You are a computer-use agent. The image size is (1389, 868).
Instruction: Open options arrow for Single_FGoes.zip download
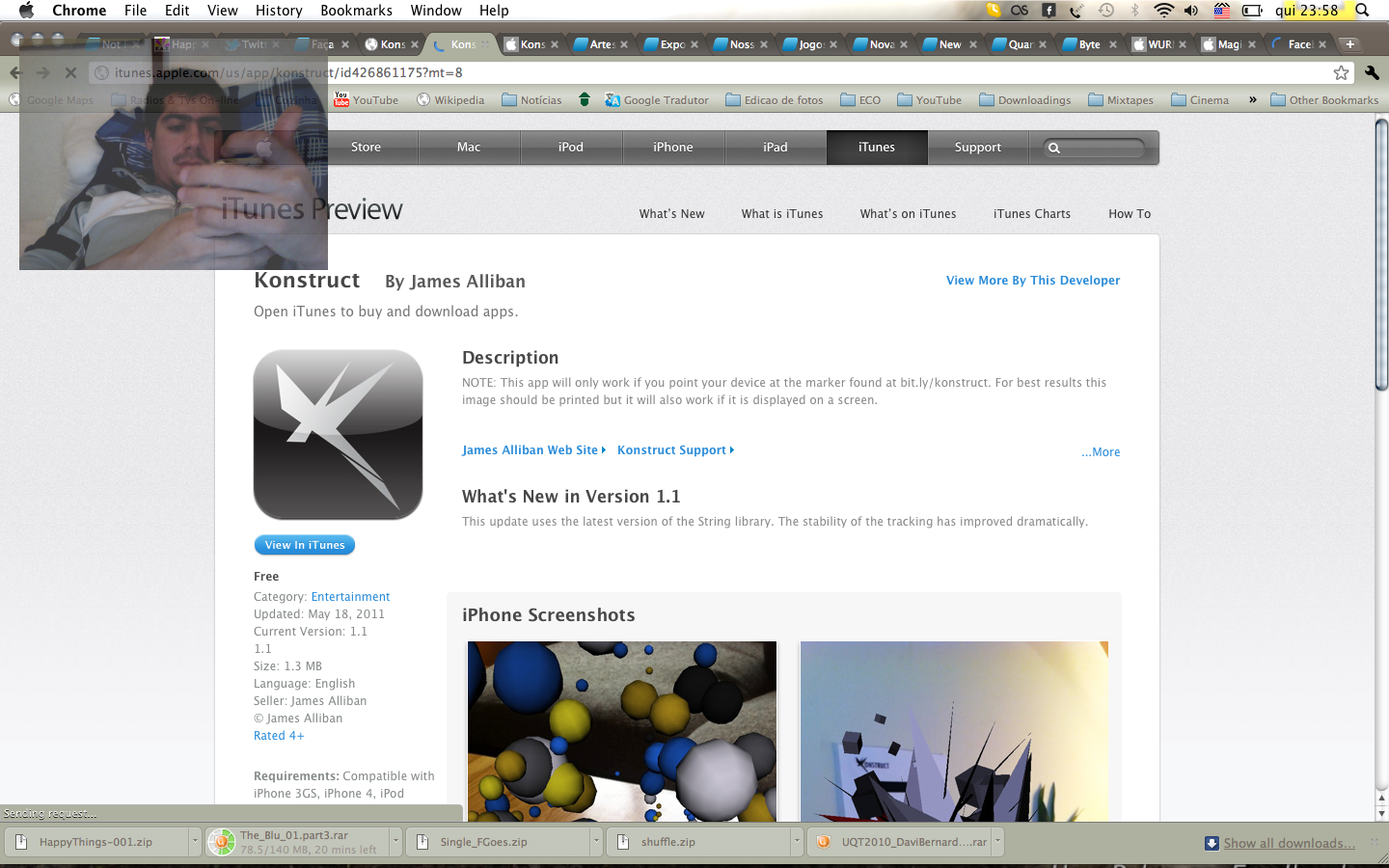pos(596,842)
